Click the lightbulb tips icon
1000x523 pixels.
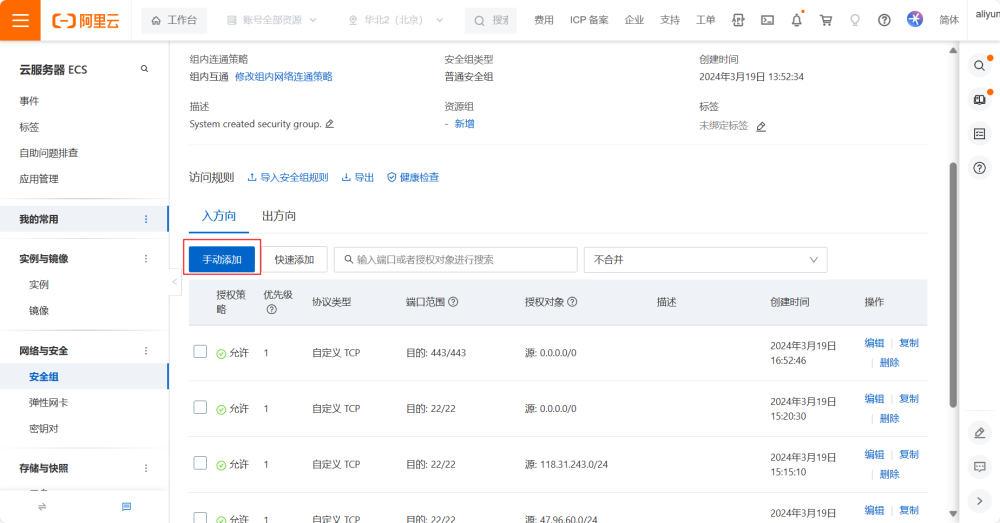pos(855,20)
